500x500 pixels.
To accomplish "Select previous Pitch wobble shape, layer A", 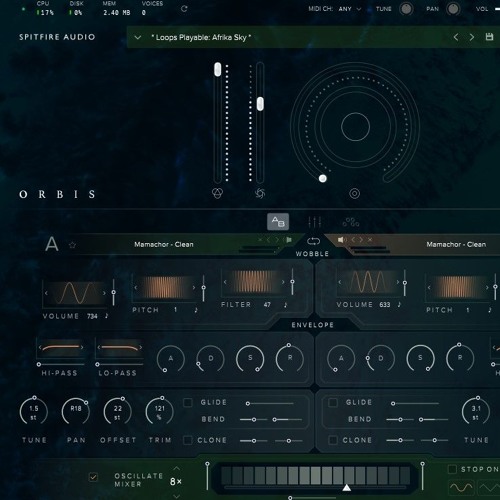I will pos(136,287).
